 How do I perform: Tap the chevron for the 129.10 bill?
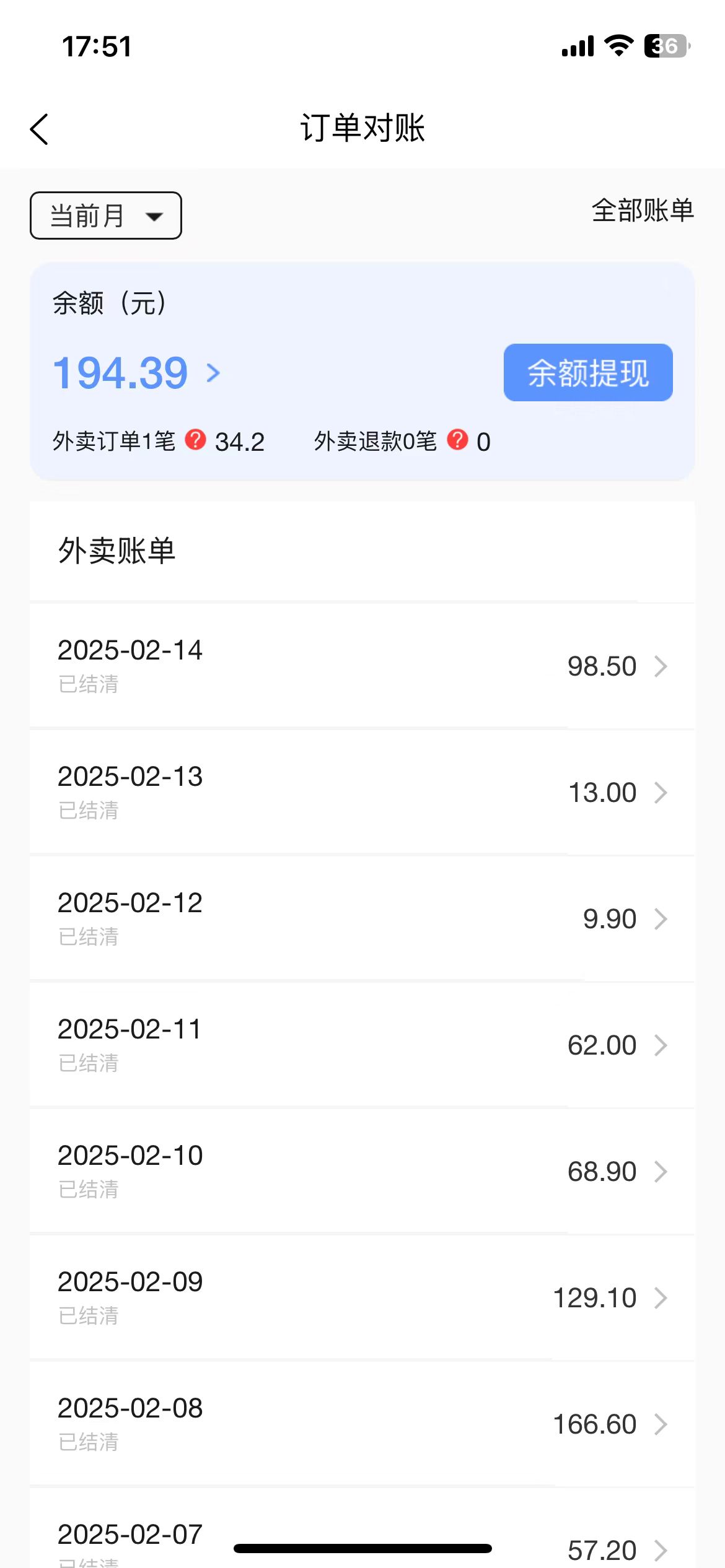[x=661, y=1298]
